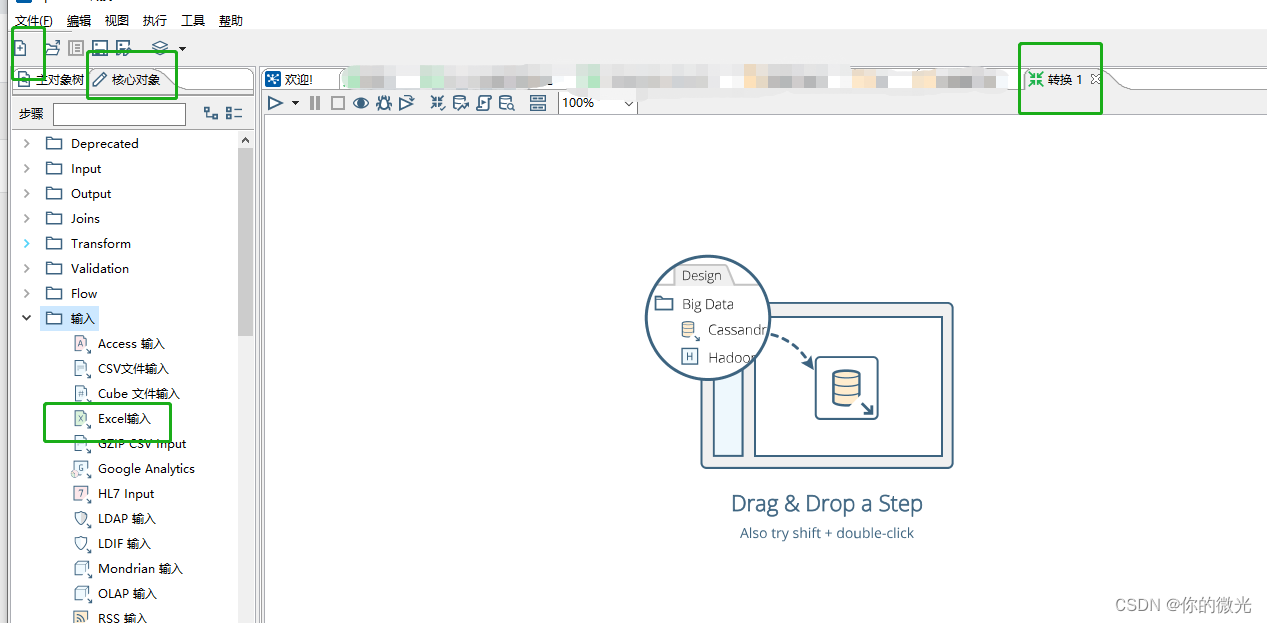Viewport: 1267px width, 623px height.
Task: Open the 100% zoom dropdown
Action: (x=598, y=103)
